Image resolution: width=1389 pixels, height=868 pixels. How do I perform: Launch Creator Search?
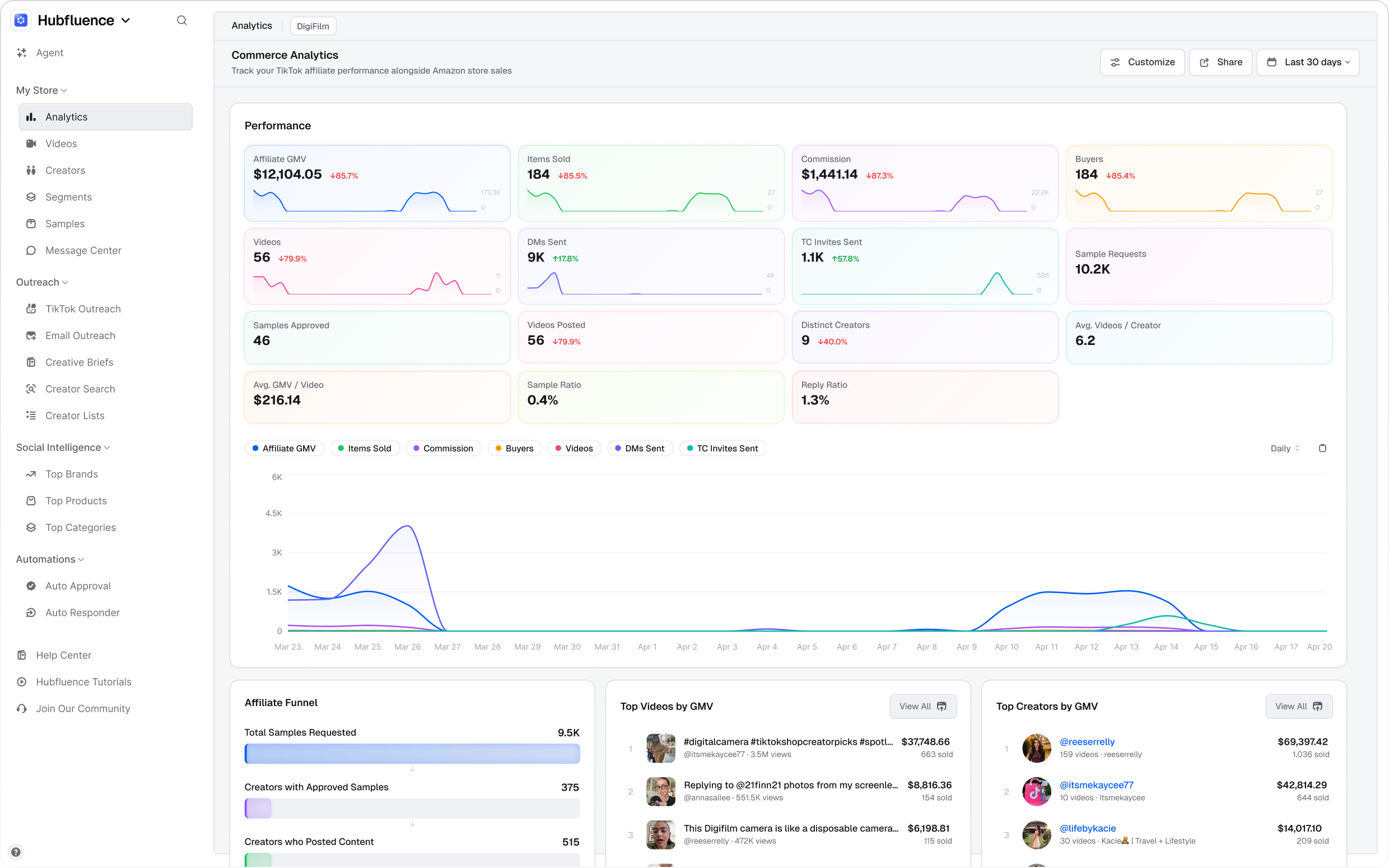point(81,389)
